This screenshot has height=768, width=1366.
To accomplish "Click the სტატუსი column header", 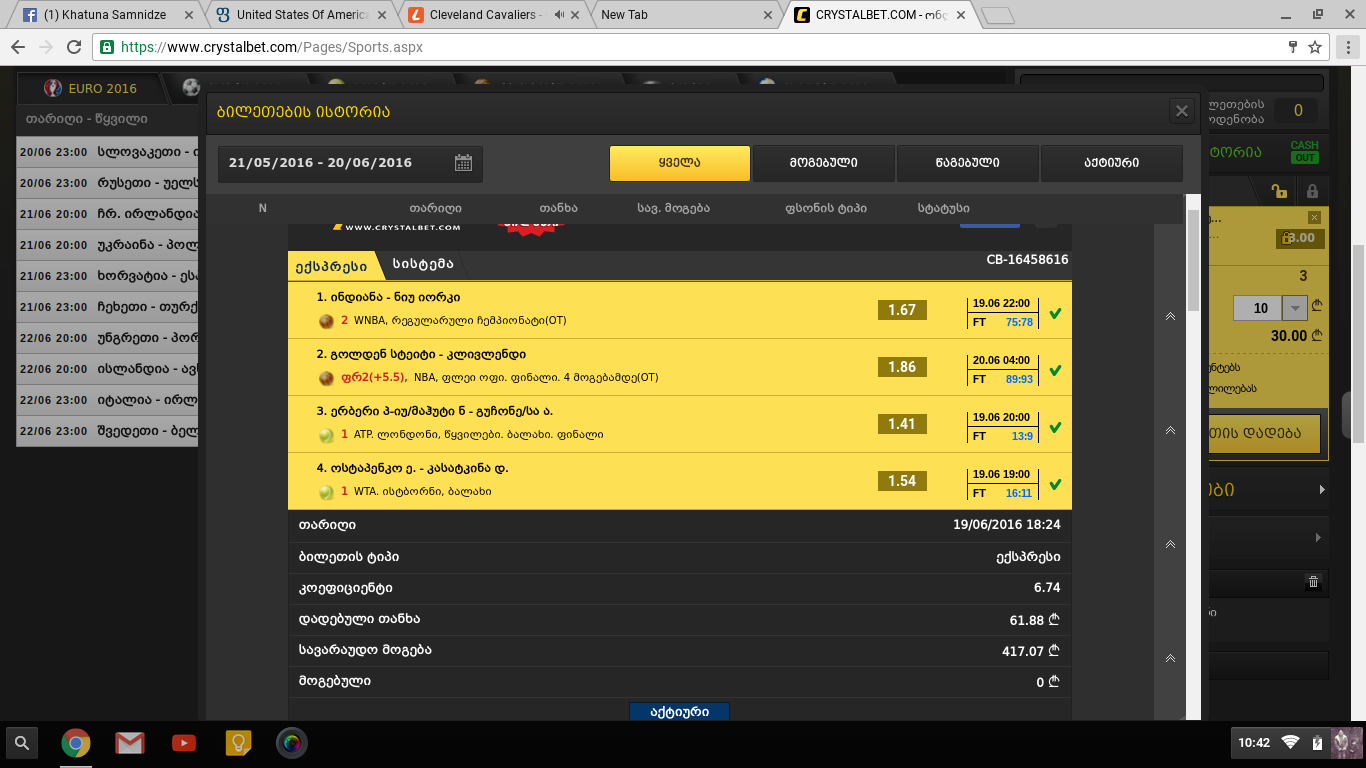I will [943, 208].
